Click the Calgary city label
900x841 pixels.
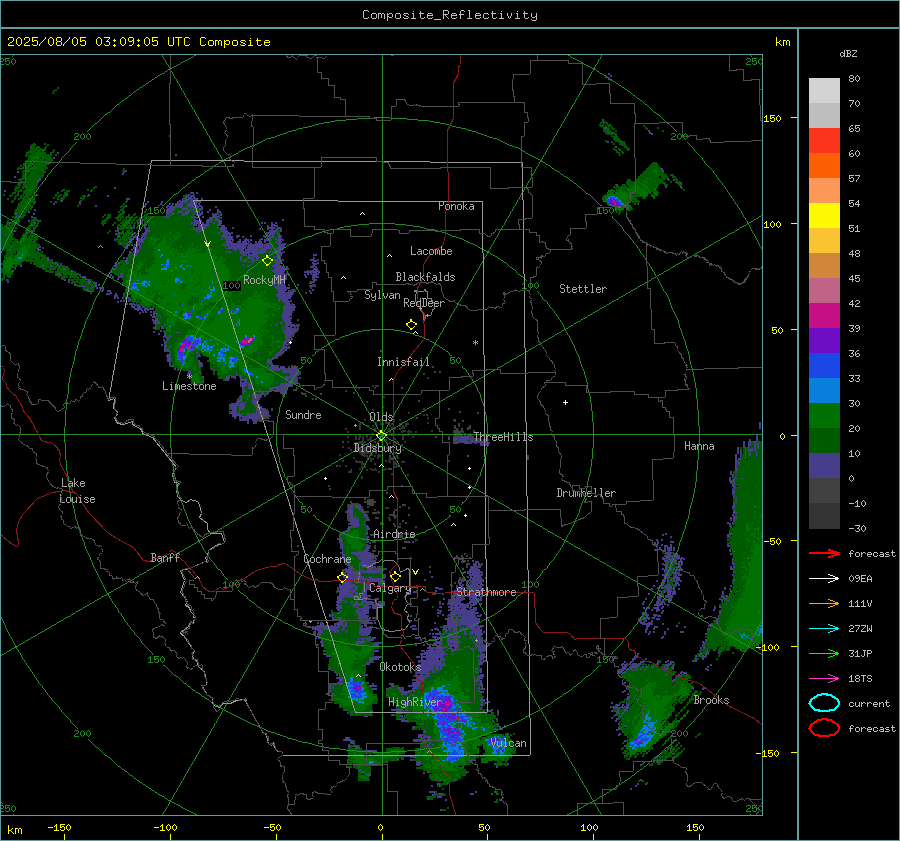tap(390, 588)
